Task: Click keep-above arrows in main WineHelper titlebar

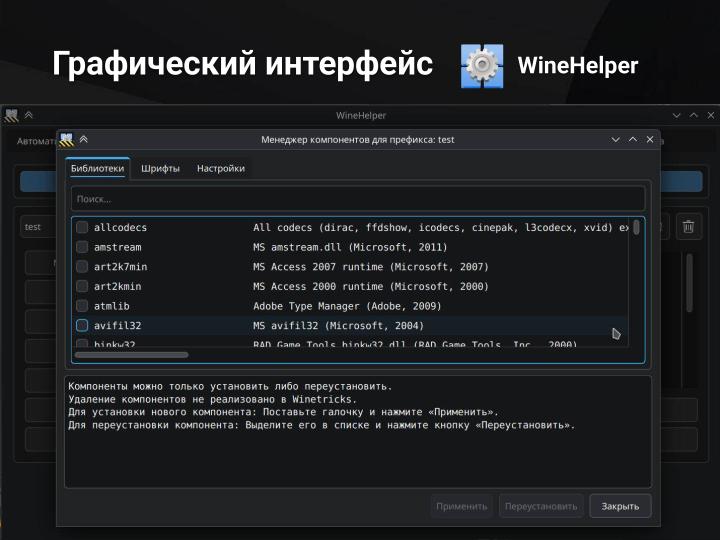Action: tap(28, 115)
